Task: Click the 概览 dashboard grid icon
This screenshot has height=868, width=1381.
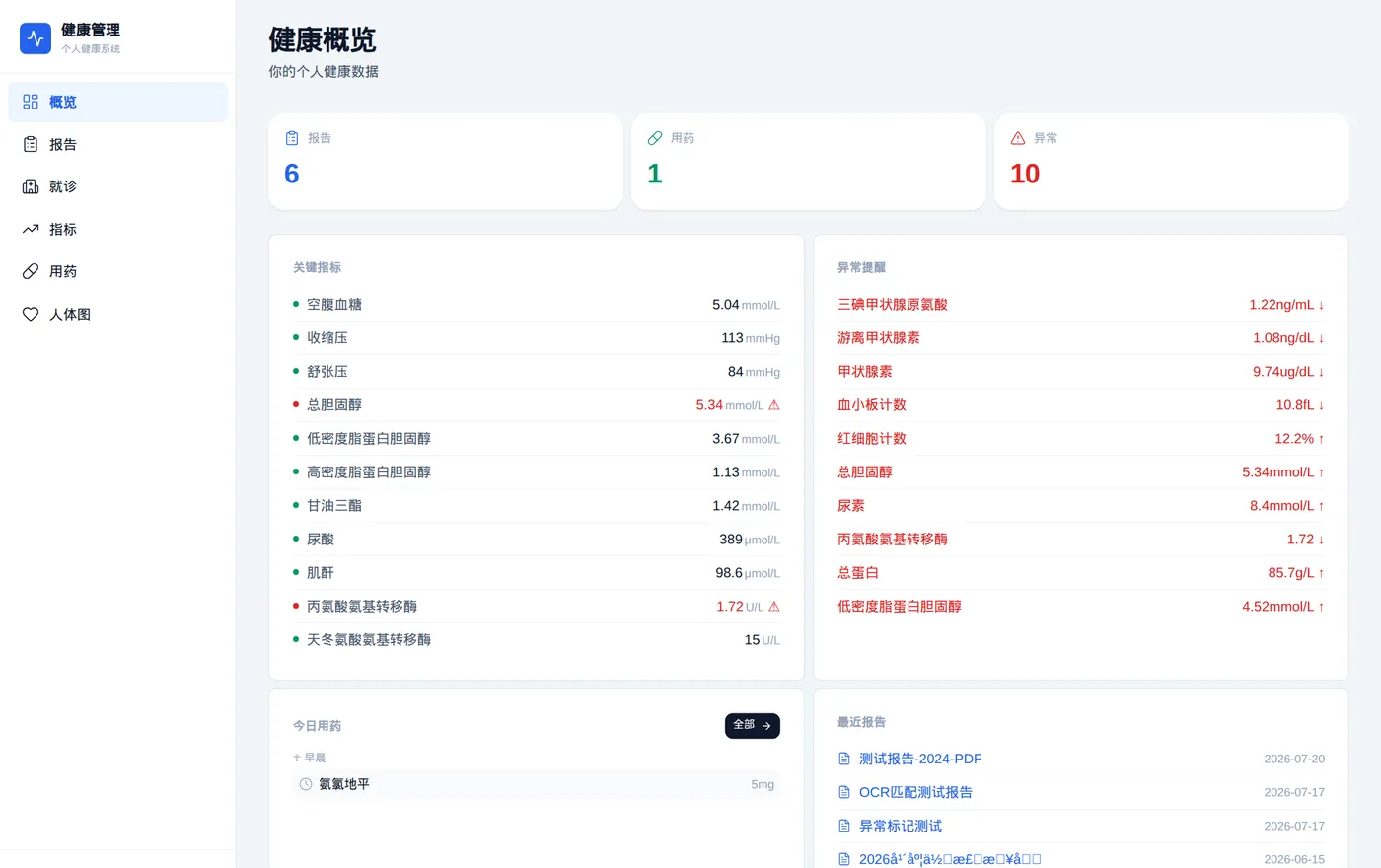Action: point(31,102)
